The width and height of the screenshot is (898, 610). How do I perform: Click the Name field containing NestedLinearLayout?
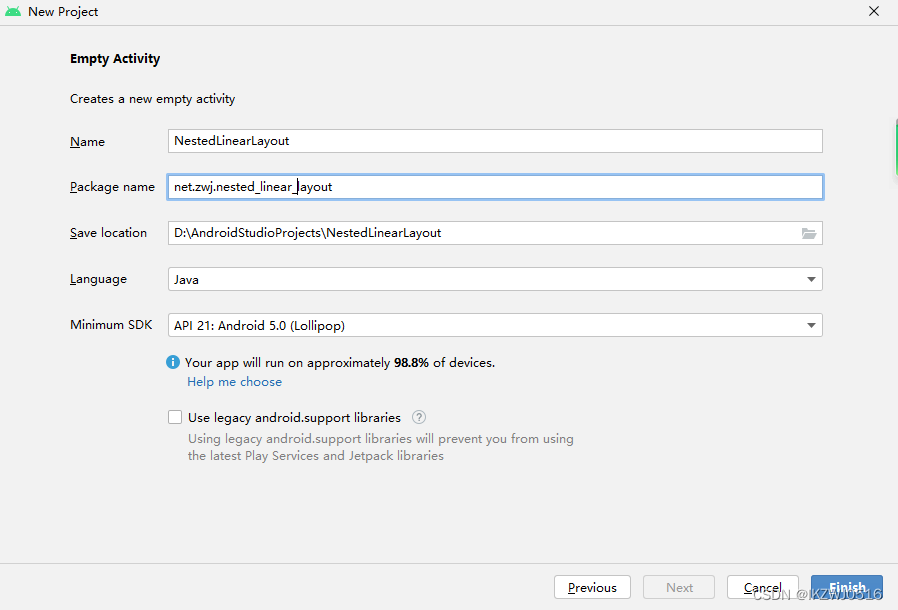[495, 141]
